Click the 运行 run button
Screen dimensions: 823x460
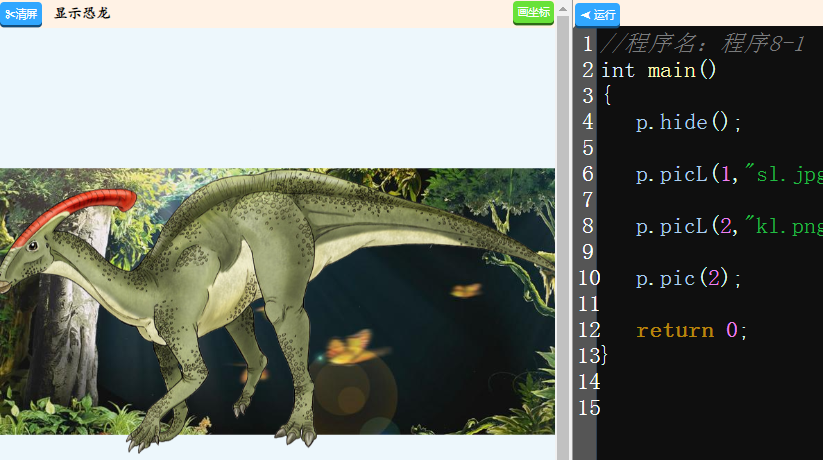click(x=597, y=15)
